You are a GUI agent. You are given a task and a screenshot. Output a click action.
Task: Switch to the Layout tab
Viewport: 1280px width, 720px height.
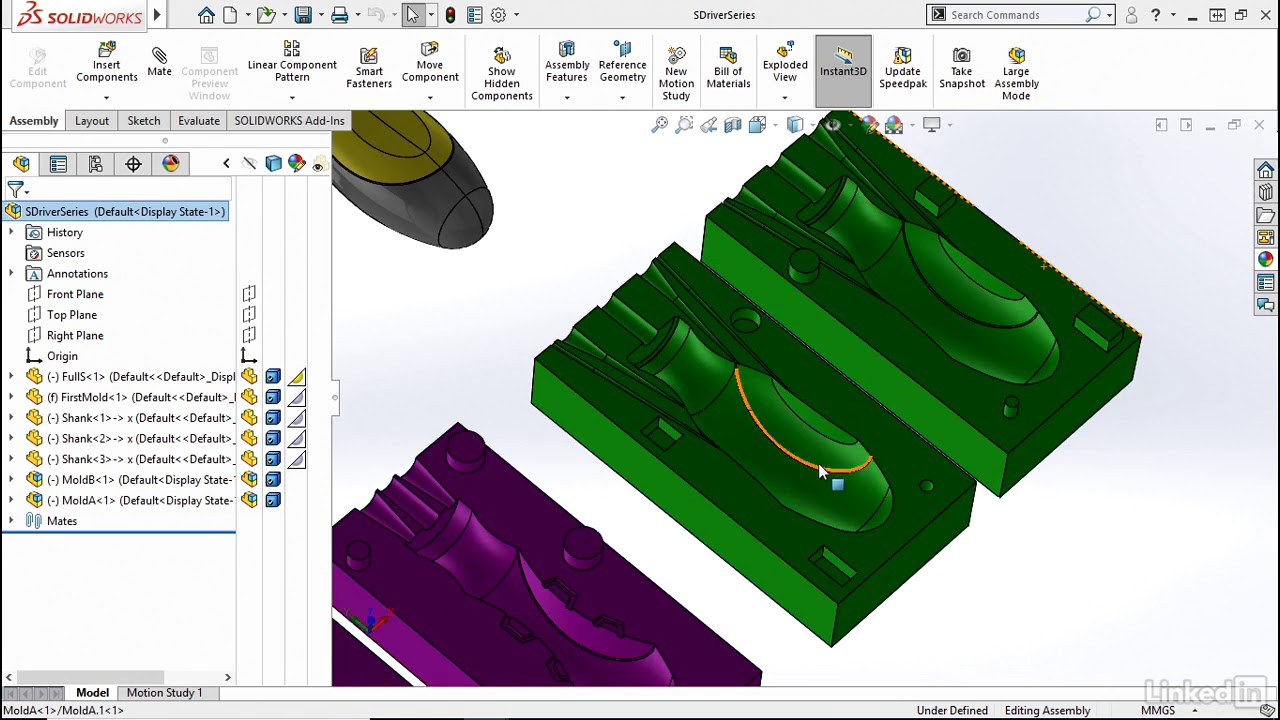(92, 121)
